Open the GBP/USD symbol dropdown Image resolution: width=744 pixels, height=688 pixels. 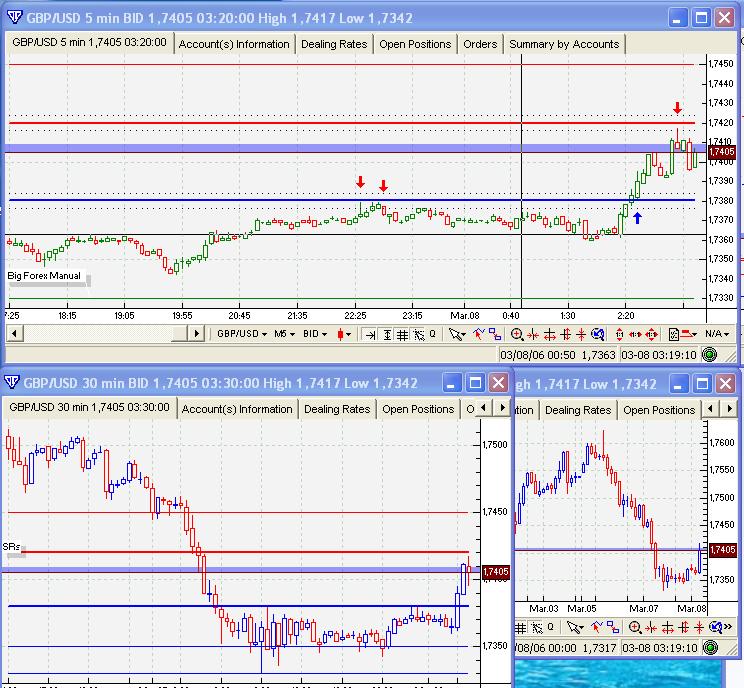coord(243,334)
